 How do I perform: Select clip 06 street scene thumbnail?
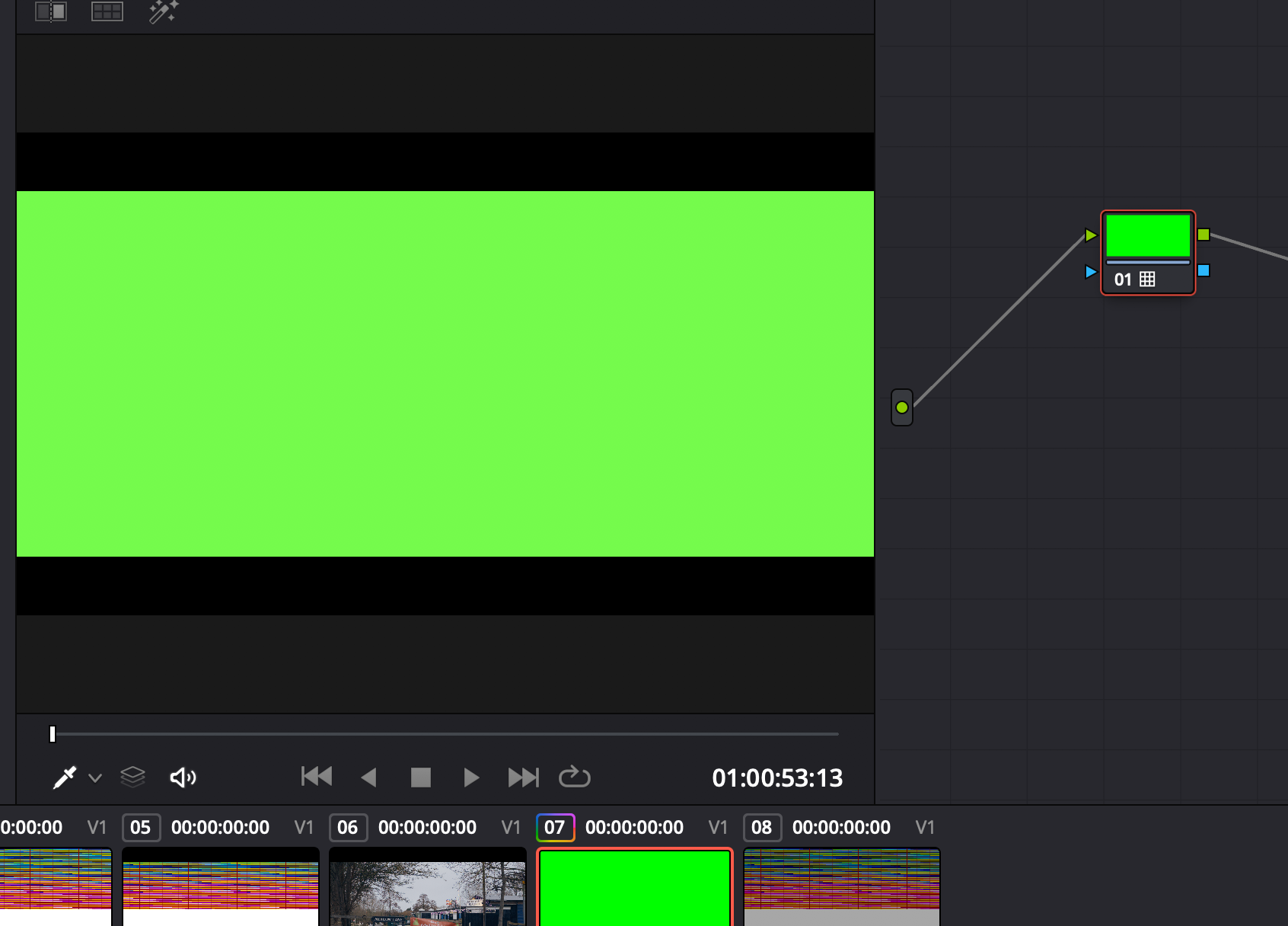[x=428, y=887]
